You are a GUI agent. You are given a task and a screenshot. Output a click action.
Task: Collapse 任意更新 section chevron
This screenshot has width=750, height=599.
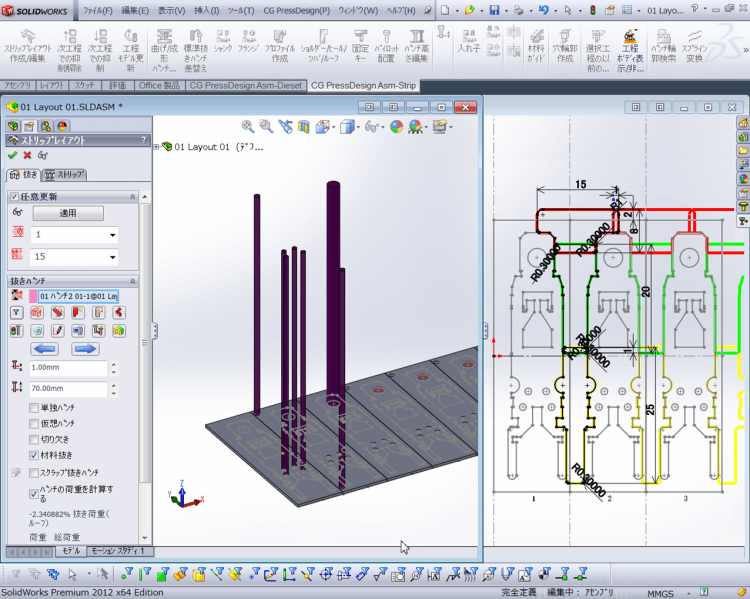[132, 197]
